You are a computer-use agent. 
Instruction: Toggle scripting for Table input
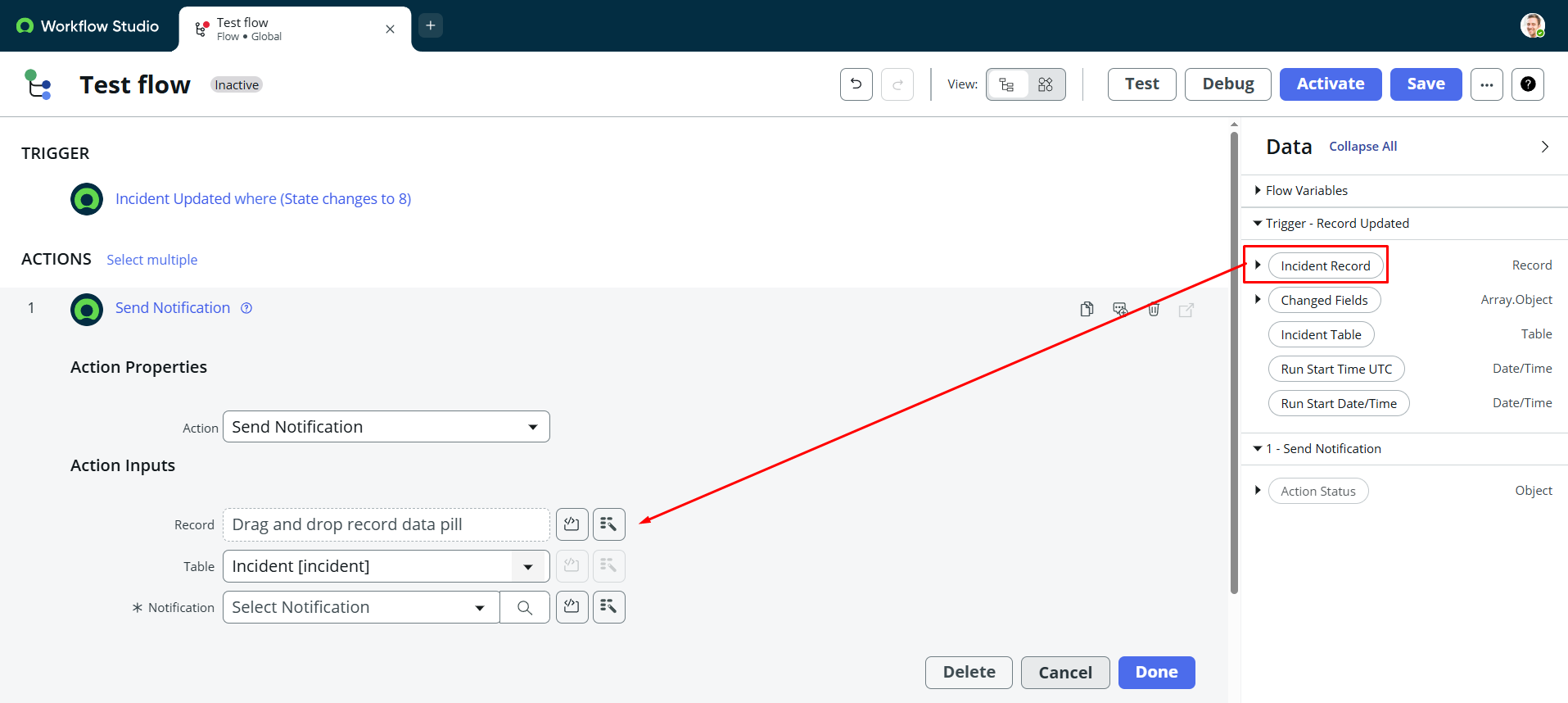(572, 566)
